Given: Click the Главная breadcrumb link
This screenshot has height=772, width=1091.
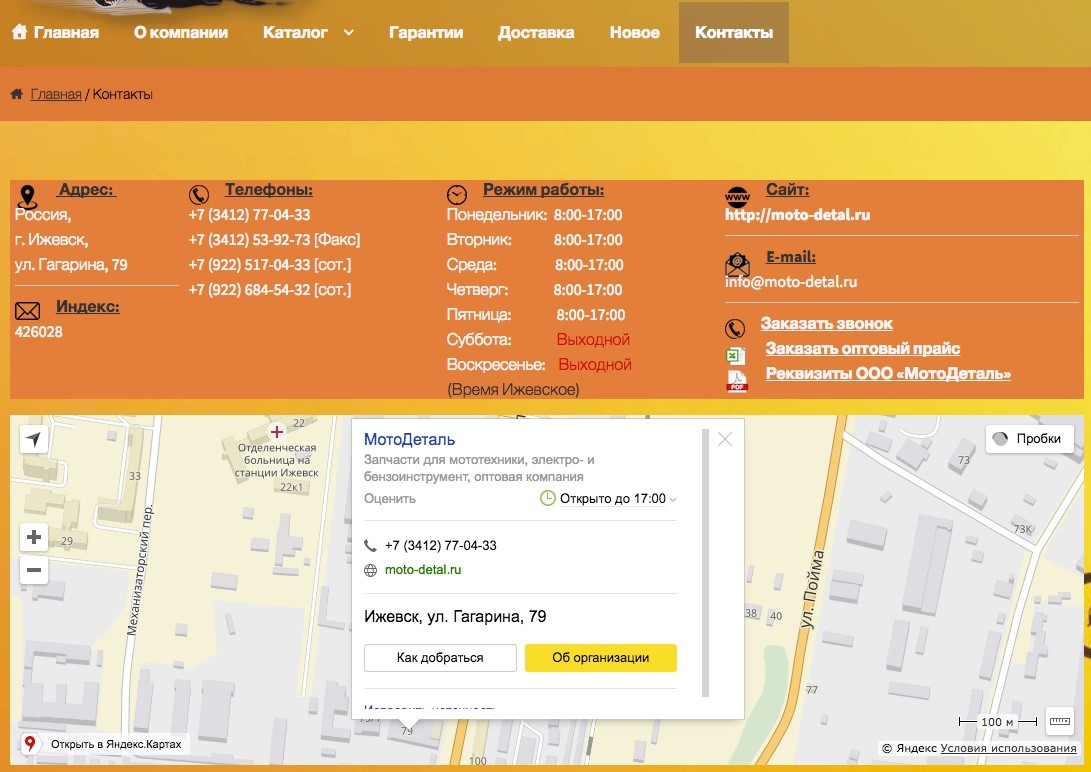Looking at the screenshot, I should (56, 94).
